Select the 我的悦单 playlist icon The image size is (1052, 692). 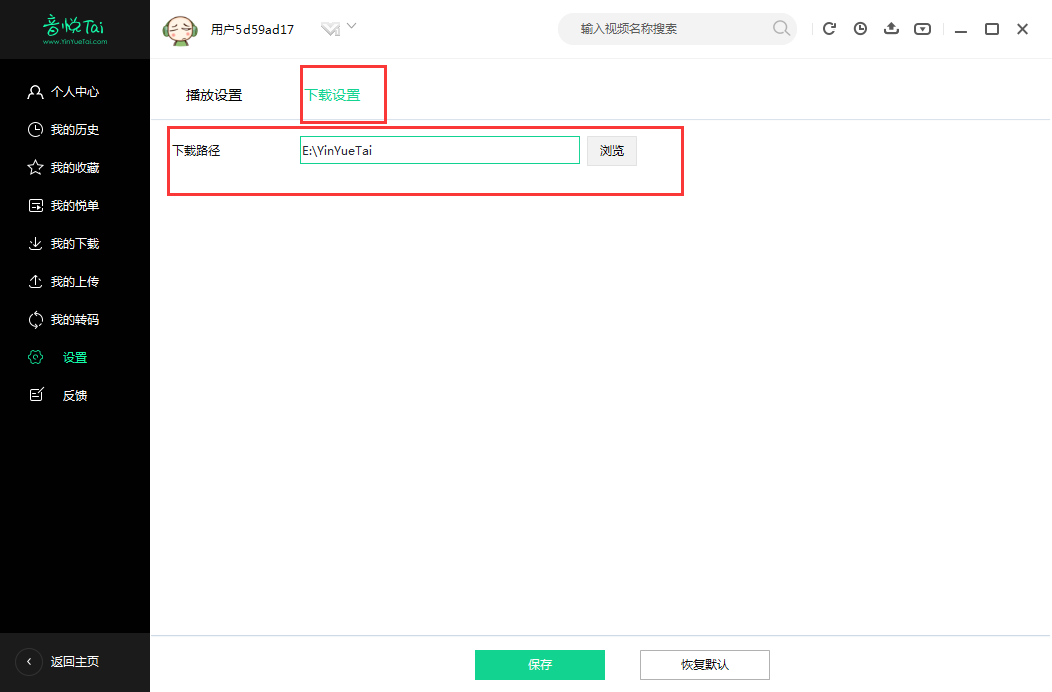pyautogui.click(x=33, y=205)
